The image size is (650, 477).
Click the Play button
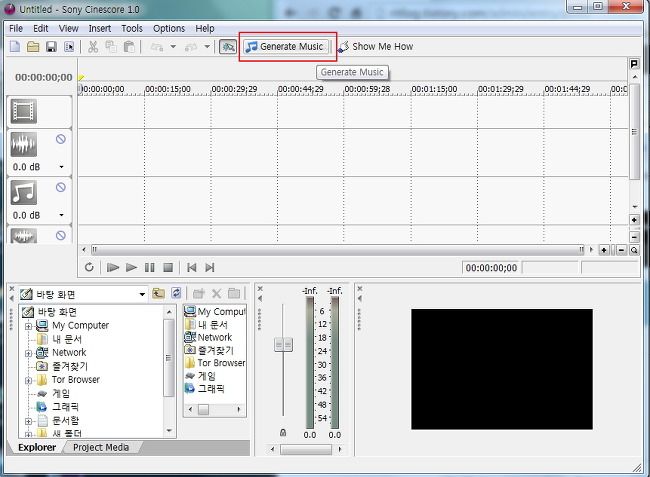pyautogui.click(x=131, y=267)
